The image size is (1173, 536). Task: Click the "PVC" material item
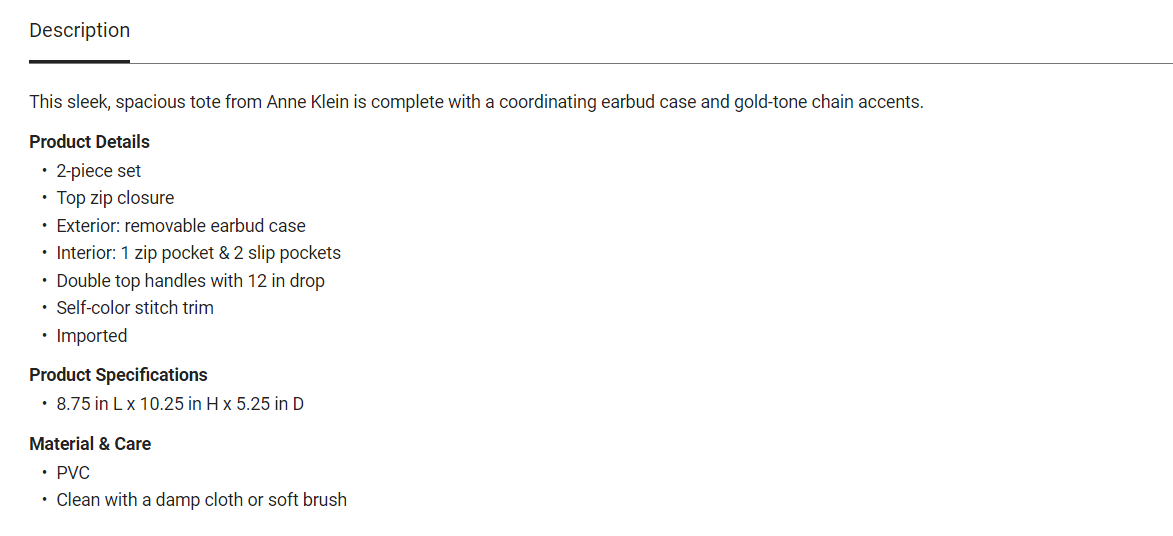pos(73,473)
